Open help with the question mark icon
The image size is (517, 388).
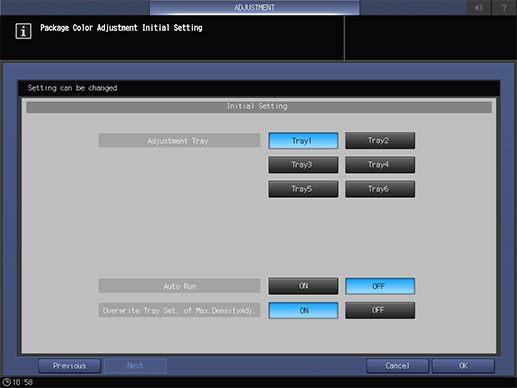point(504,7)
